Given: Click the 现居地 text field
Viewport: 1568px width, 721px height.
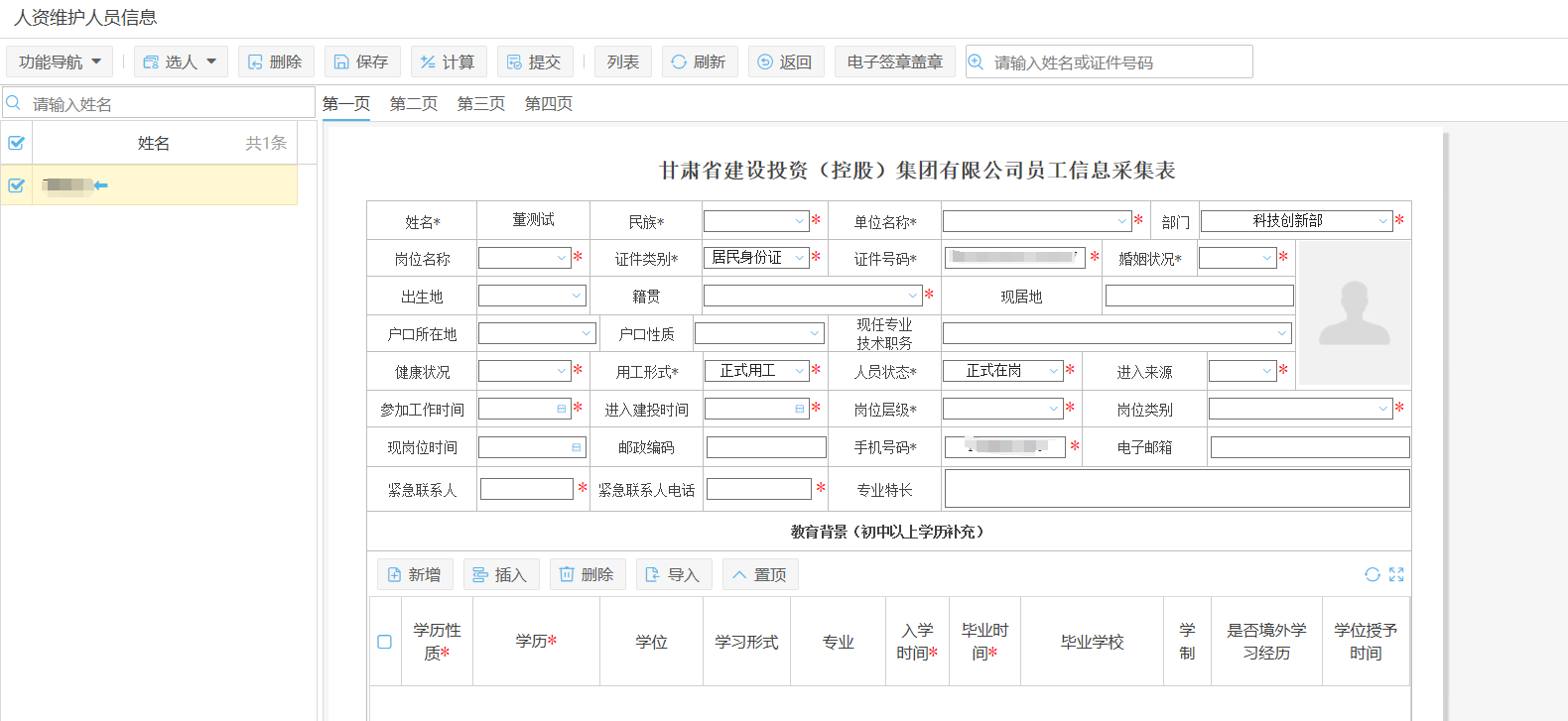Looking at the screenshot, I should 1200,296.
